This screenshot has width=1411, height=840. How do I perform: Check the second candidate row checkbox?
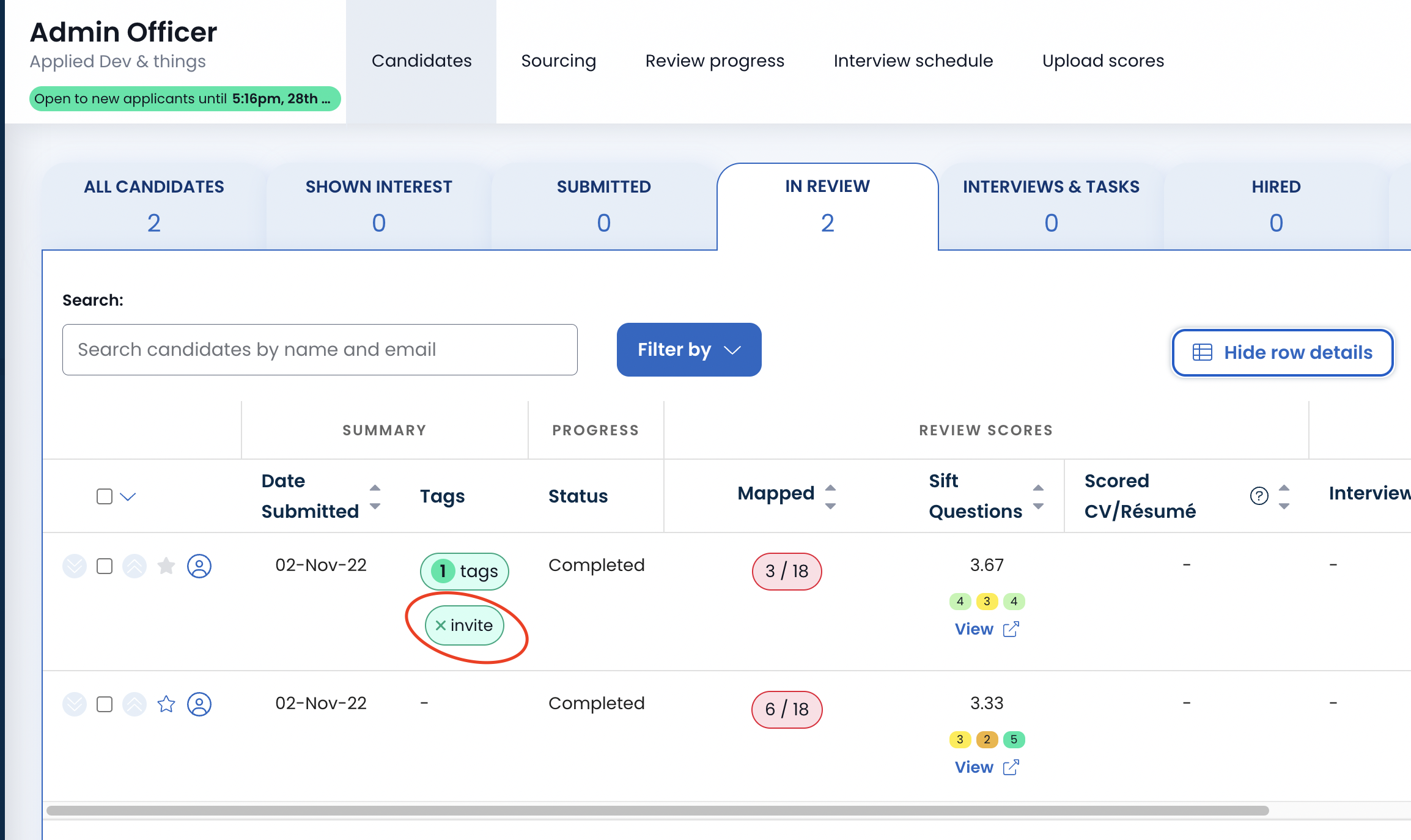click(105, 704)
